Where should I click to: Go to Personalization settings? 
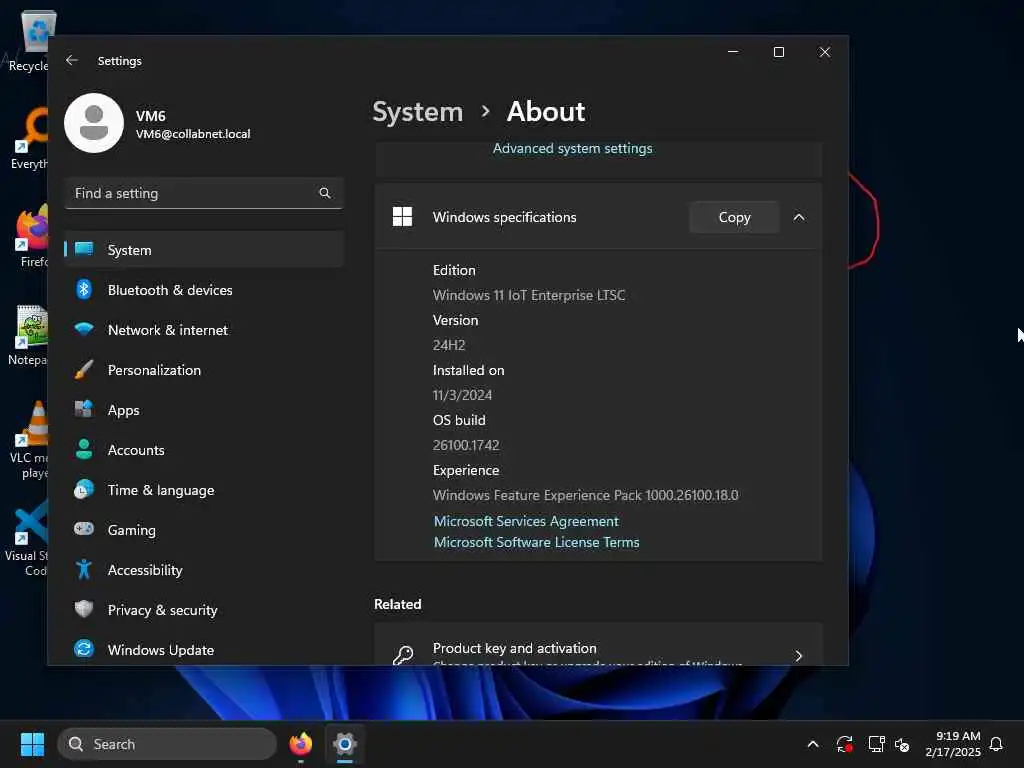pyautogui.click(x=204, y=370)
